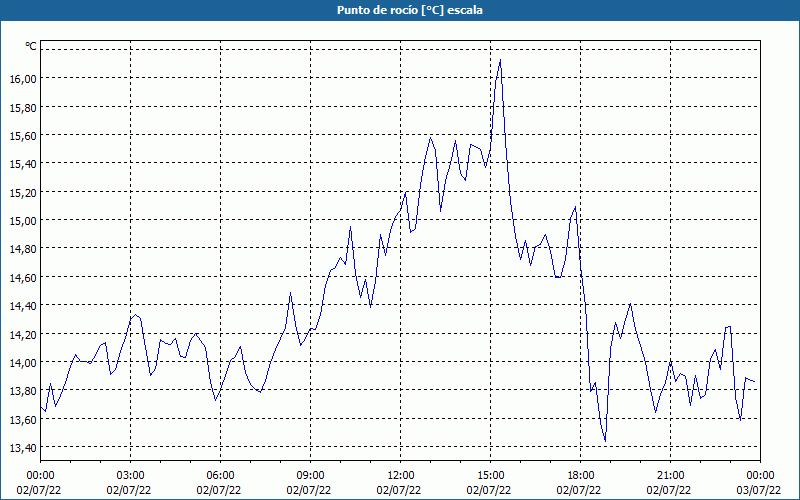Click the 03/07/22 date label
This screenshot has width=800, height=500.
[759, 490]
